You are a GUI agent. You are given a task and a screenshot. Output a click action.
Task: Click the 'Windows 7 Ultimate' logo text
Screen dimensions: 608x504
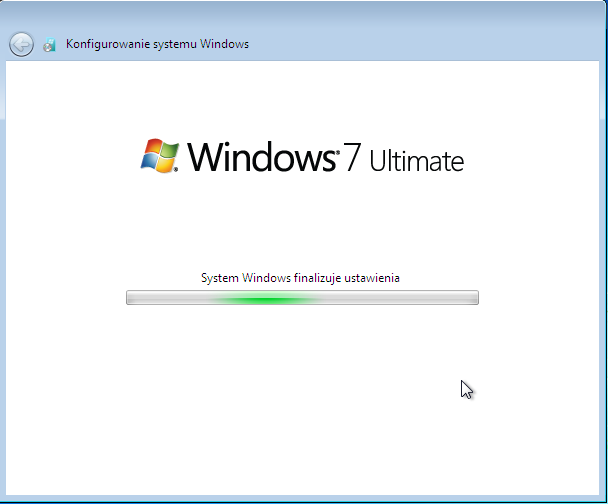[x=326, y=157]
